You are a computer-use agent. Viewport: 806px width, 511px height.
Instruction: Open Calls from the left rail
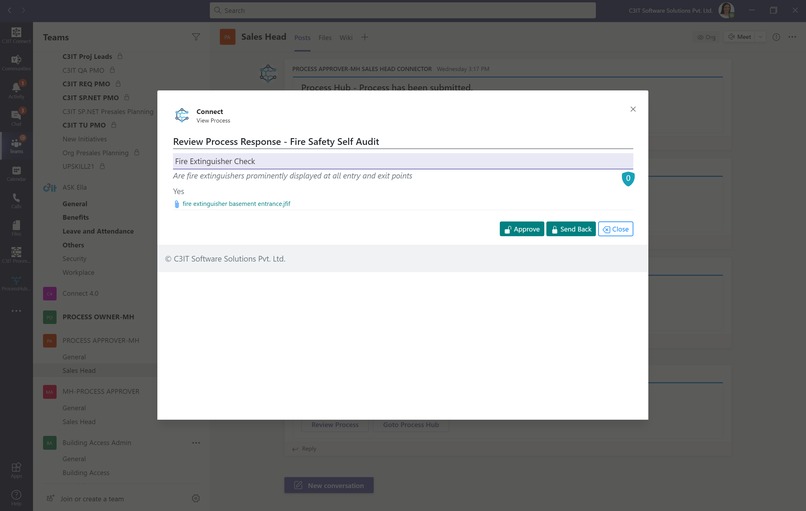point(16,200)
